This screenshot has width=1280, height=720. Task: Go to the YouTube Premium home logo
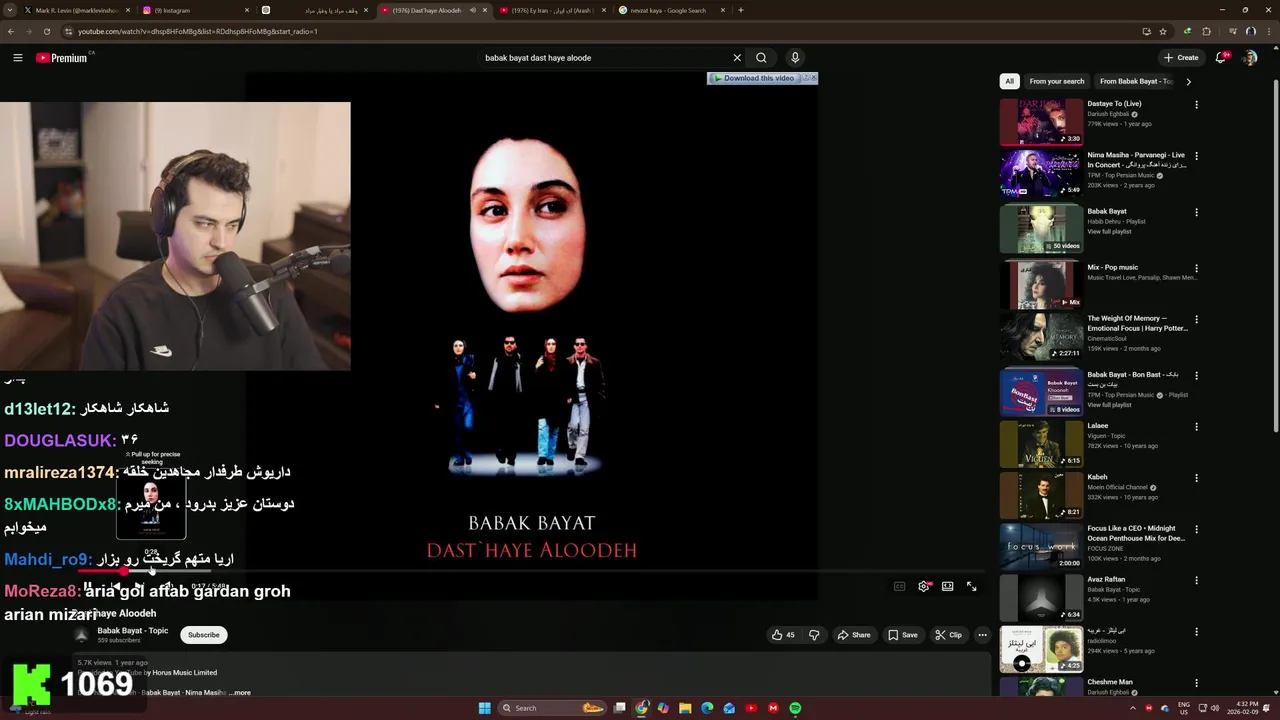[62, 58]
